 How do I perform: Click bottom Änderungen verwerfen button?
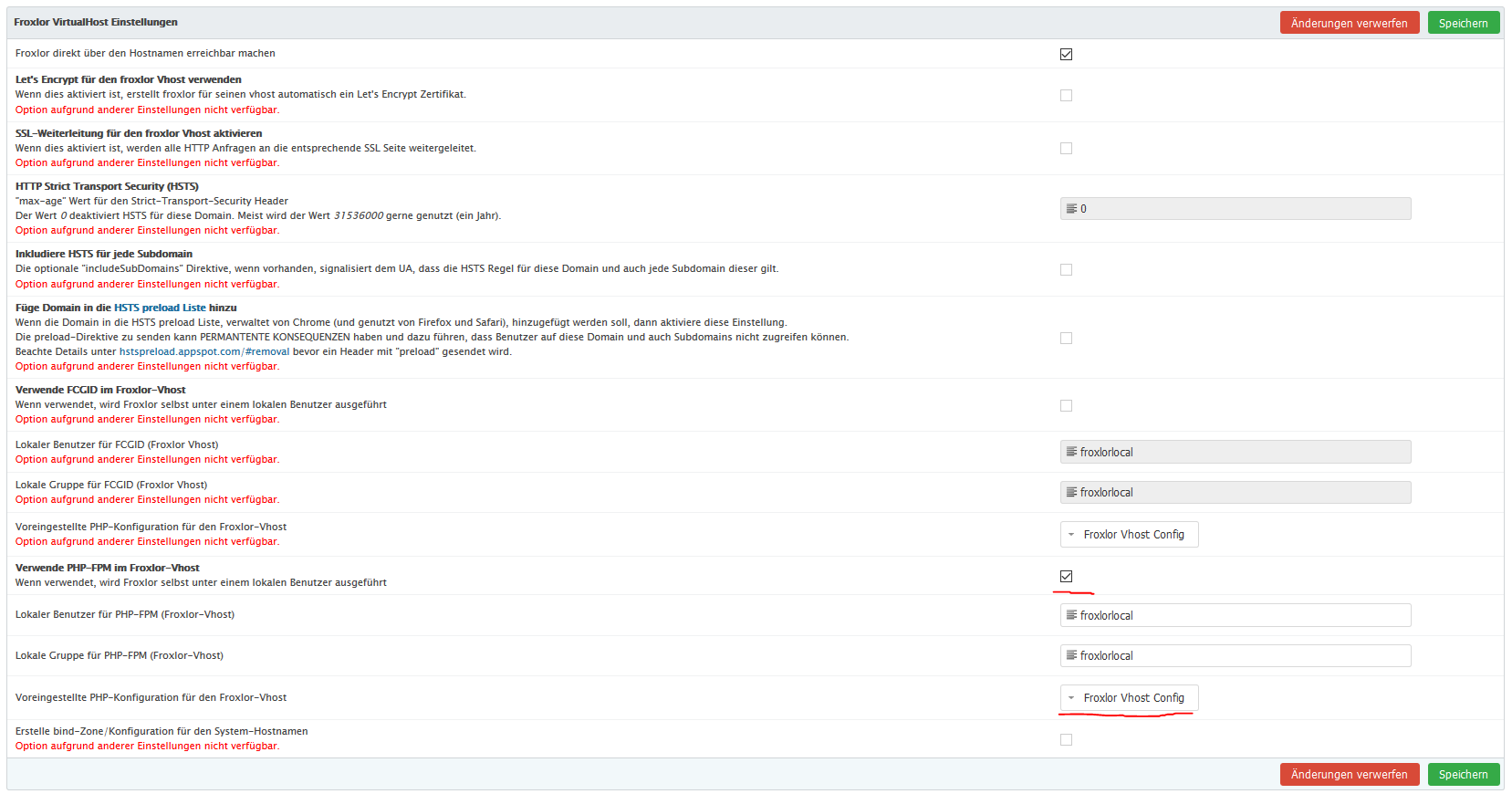click(x=1350, y=774)
